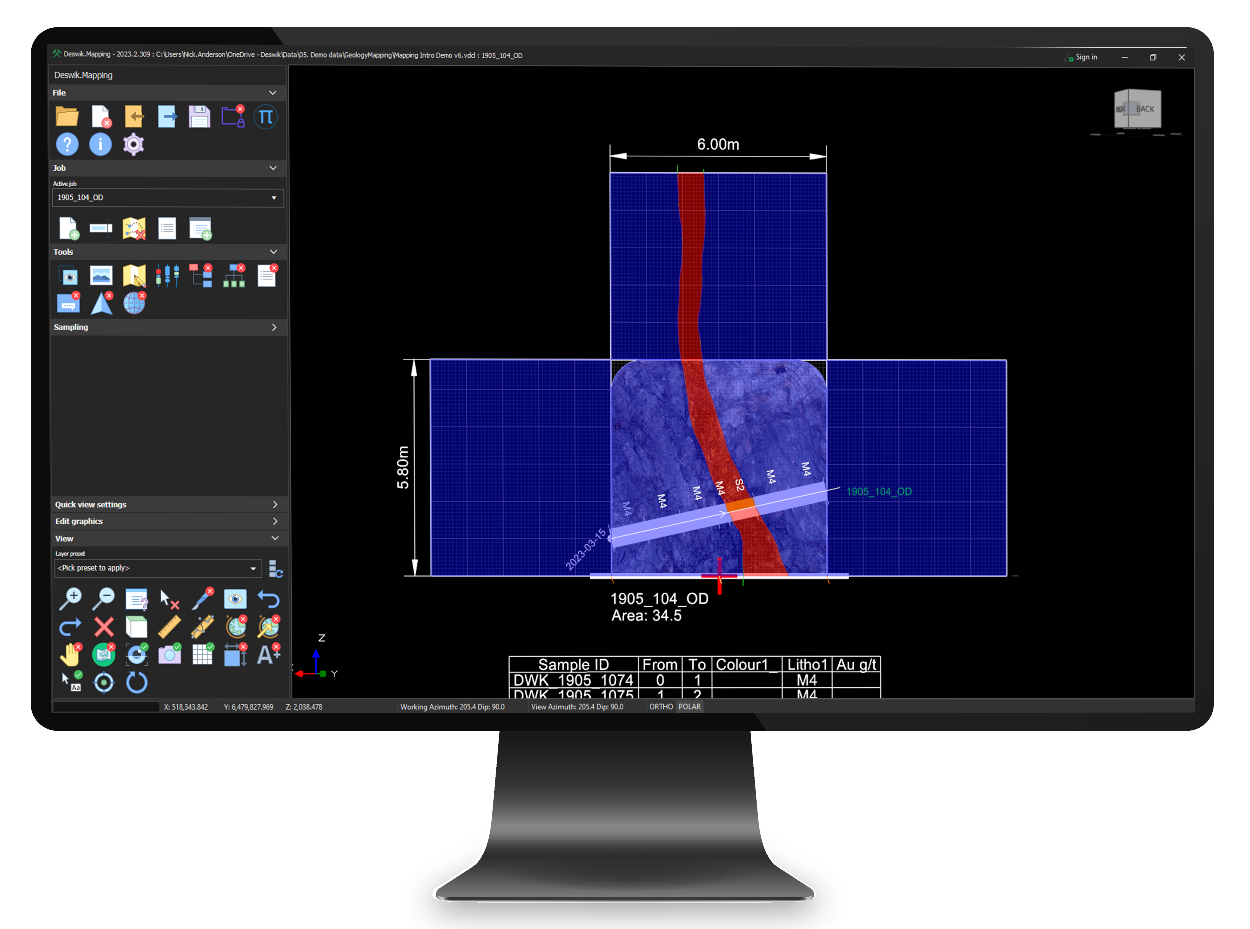Select the ruler measure tool
This screenshot has width=1250, height=929.
(x=169, y=627)
